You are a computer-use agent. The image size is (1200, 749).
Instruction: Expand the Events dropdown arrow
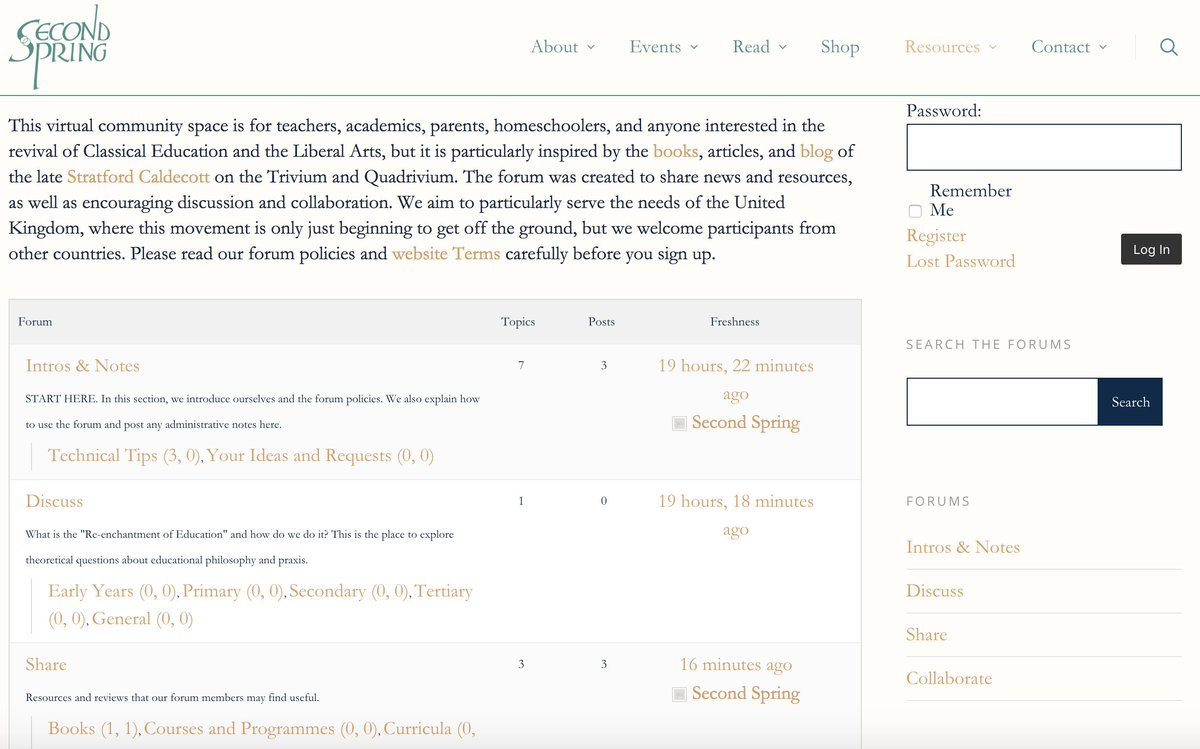pyautogui.click(x=694, y=47)
